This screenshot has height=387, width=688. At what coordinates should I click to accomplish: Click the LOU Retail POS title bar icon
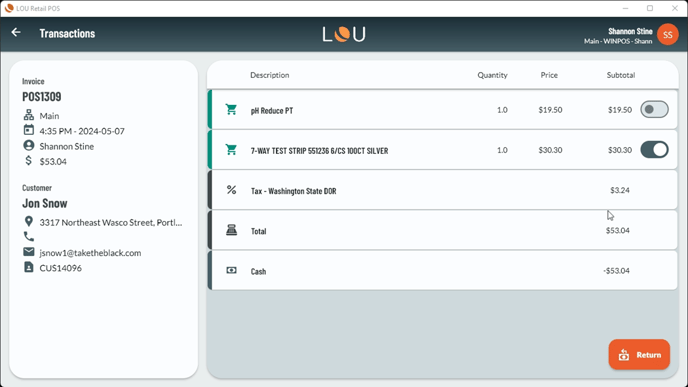point(9,8)
